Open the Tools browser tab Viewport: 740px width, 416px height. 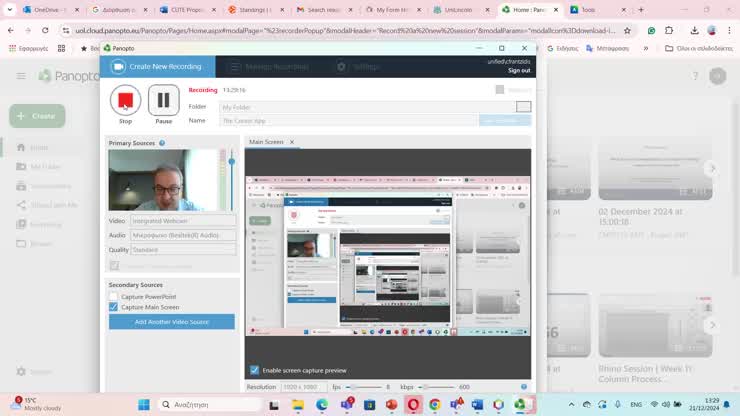click(599, 9)
